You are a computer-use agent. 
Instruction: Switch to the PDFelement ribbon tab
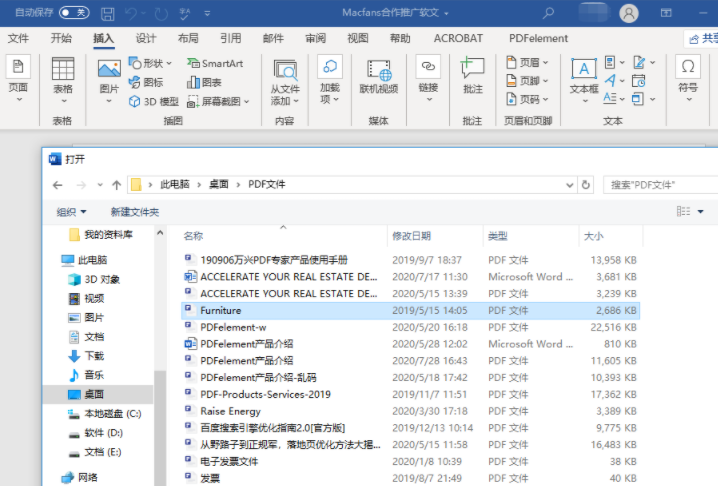pos(538,38)
